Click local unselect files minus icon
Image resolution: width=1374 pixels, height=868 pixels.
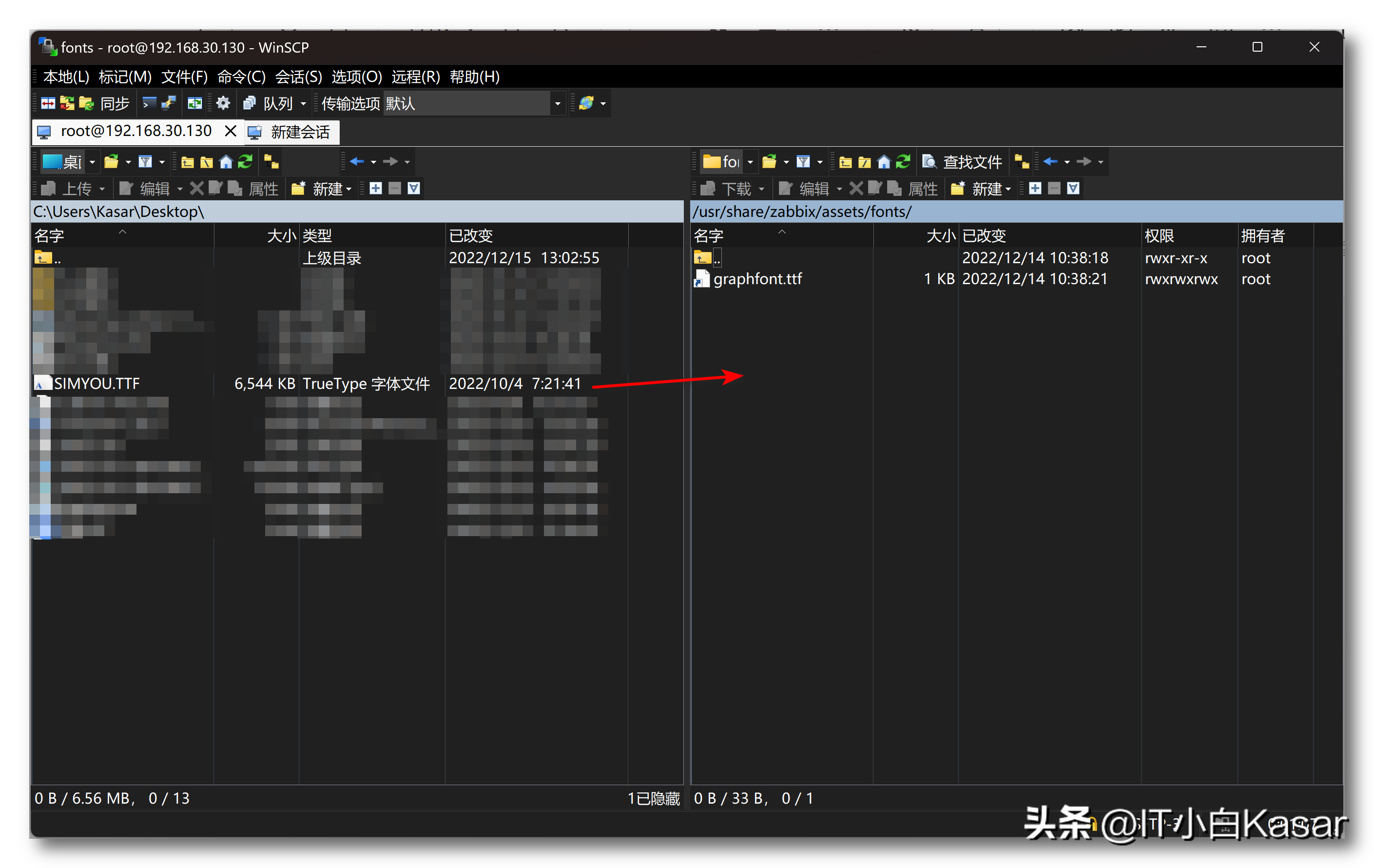pos(395,188)
